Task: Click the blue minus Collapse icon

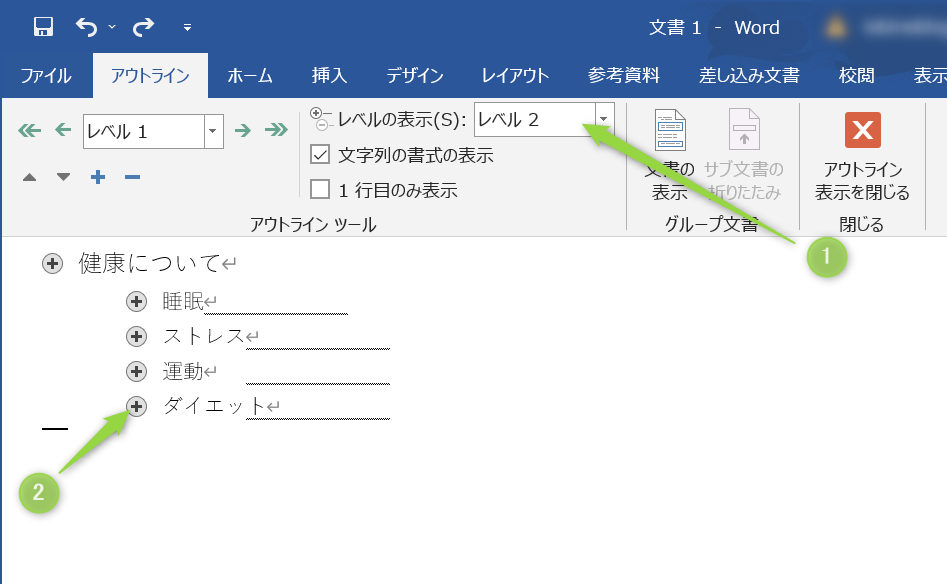Action: [x=131, y=177]
